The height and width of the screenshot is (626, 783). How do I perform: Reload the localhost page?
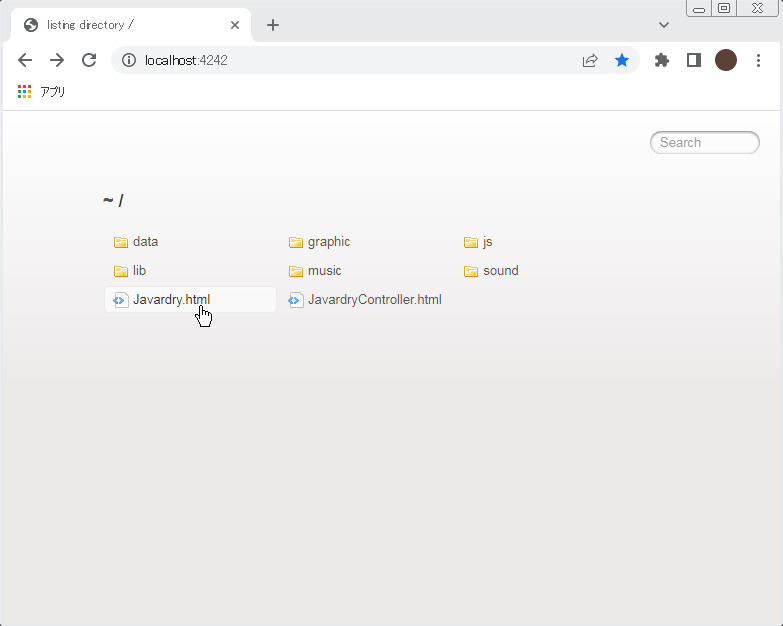[x=89, y=60]
